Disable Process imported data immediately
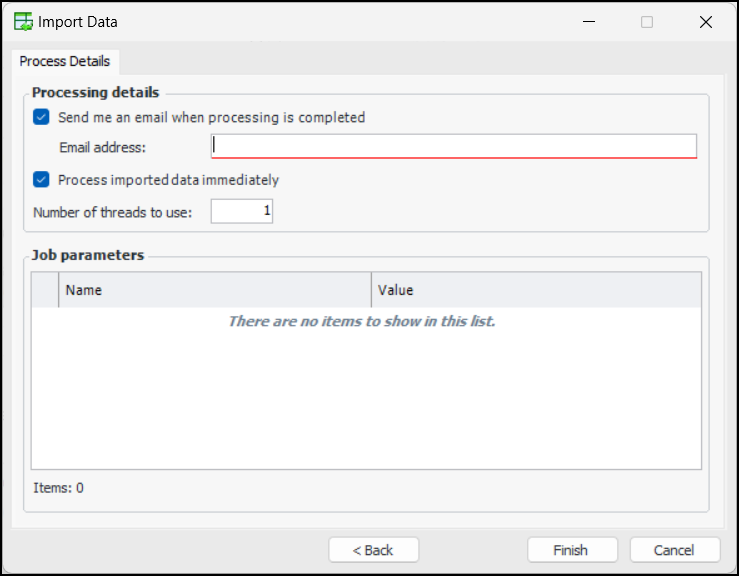Screen dimensions: 739x576 pyautogui.click(x=41, y=180)
